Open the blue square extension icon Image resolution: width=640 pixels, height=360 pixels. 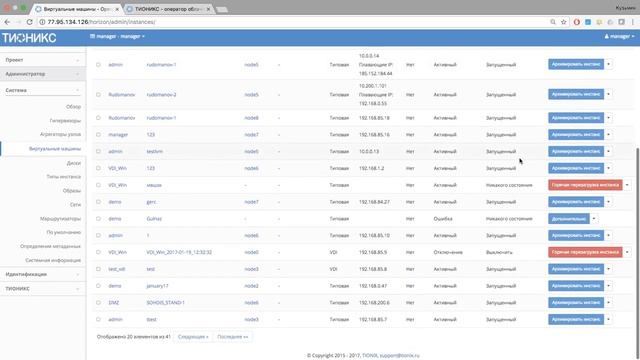pos(588,22)
